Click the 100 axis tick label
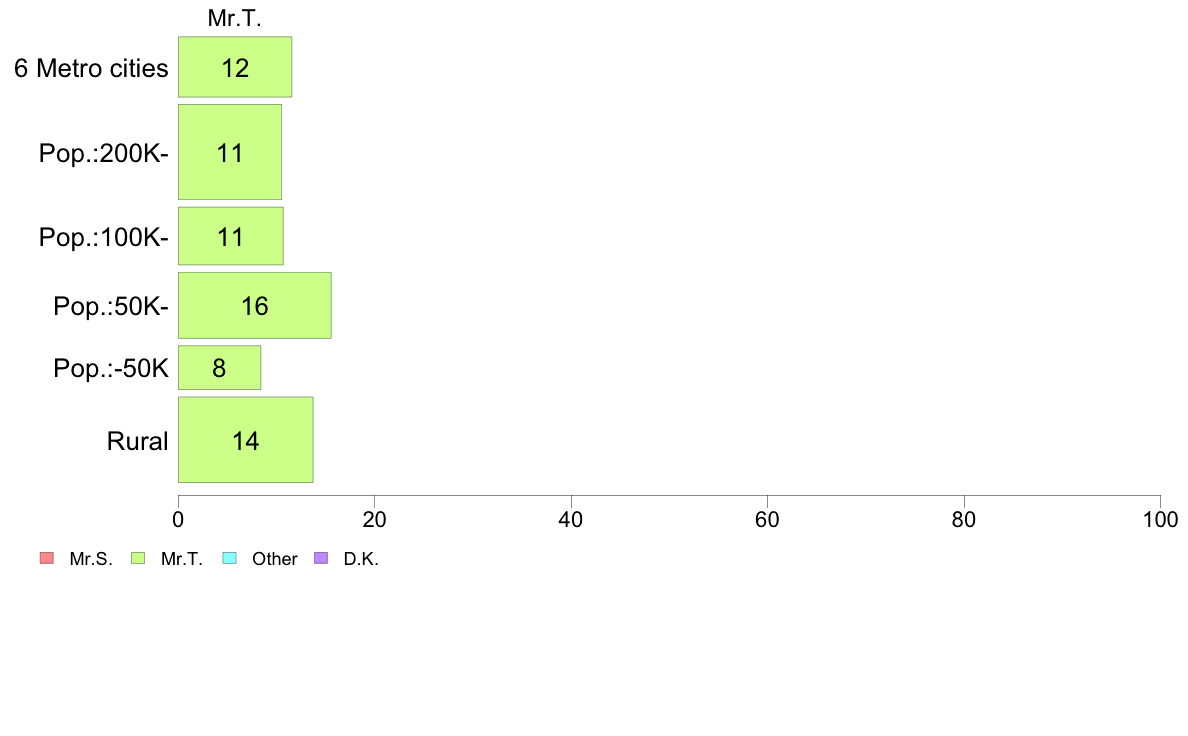The width and height of the screenshot is (1188, 736). coord(1161,519)
